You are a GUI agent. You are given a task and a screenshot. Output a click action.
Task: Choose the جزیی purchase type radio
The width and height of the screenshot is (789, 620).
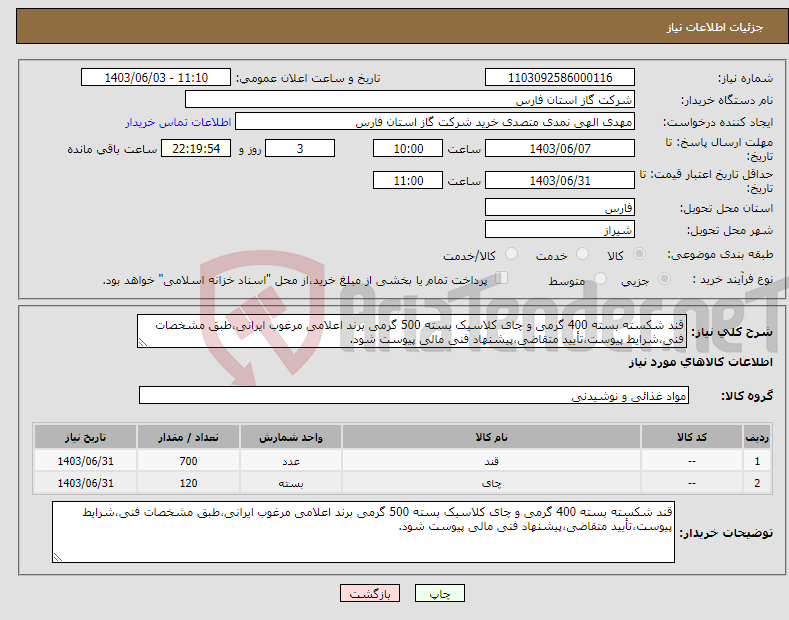pos(664,279)
